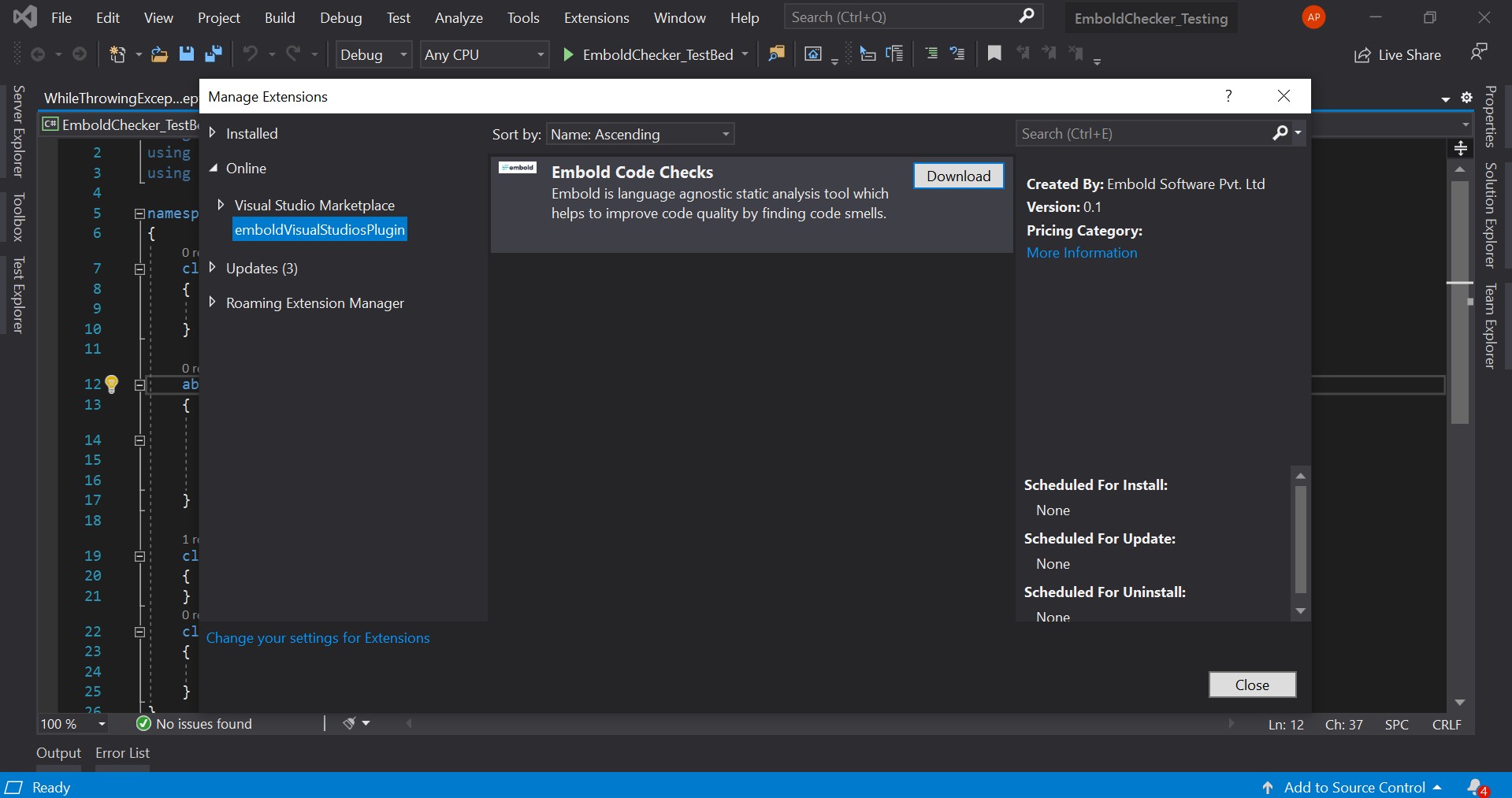Click the Open File folder icon
This screenshot has height=798, width=1512.
pyautogui.click(x=159, y=54)
